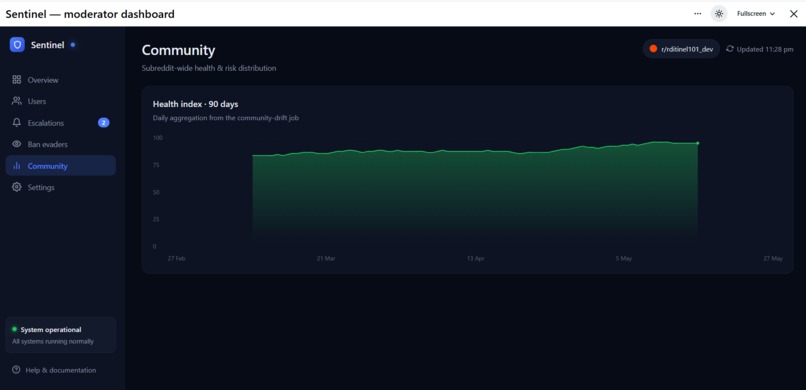This screenshot has height=390, width=806.
Task: Open the Overview grid icon
Action: (x=16, y=80)
